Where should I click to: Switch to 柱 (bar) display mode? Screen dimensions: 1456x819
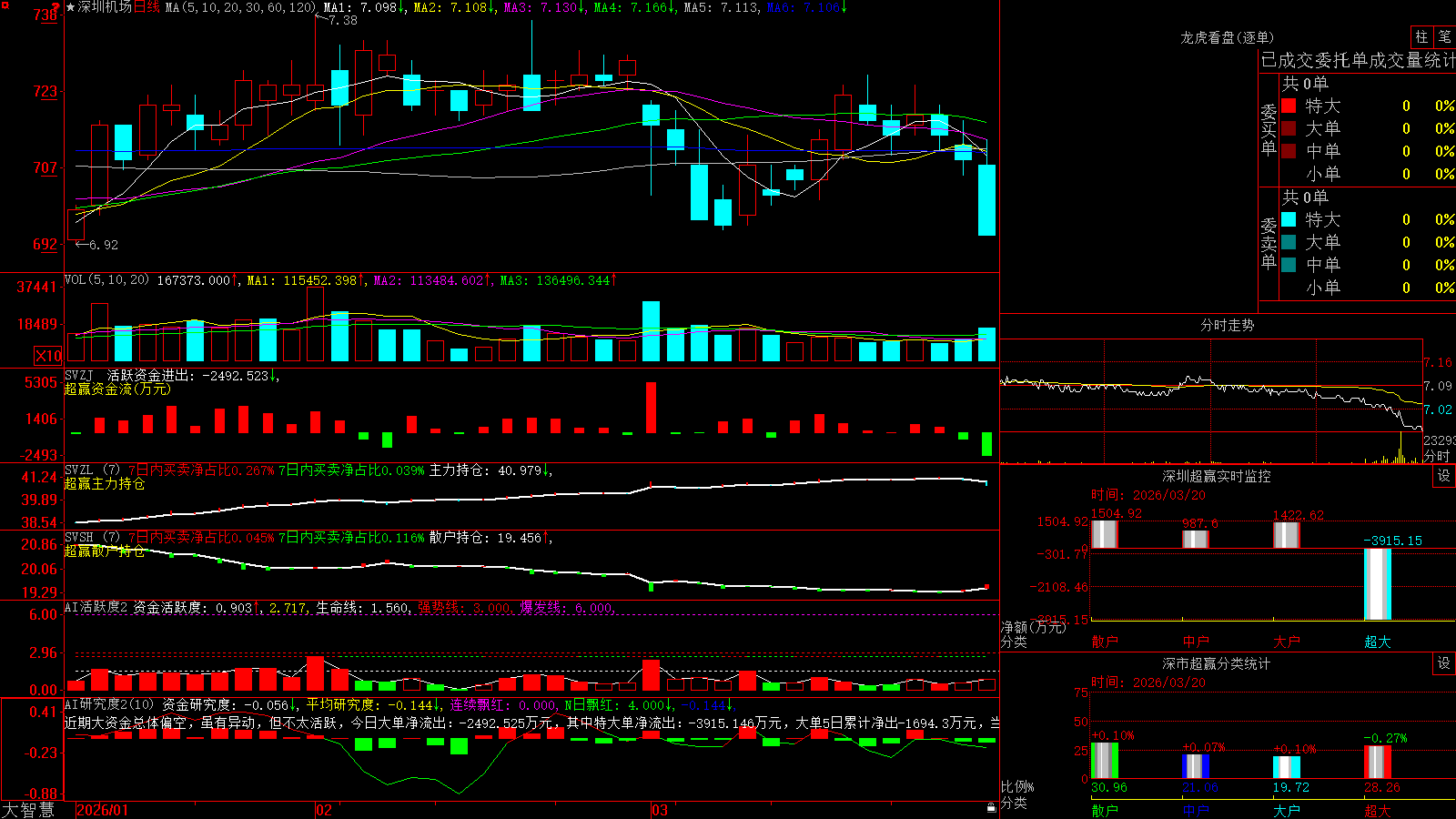(1421, 36)
